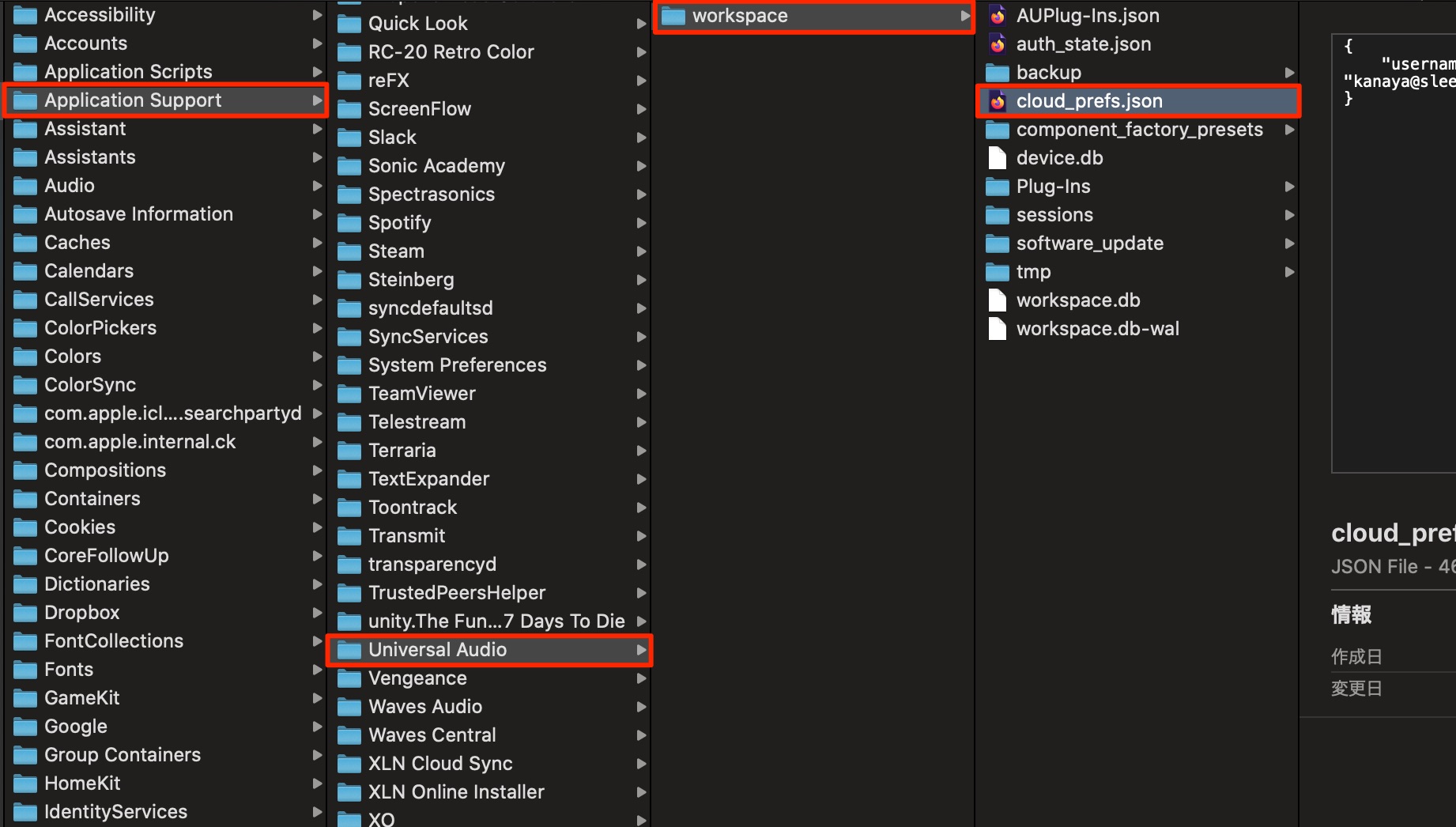Expand the backup folder arrow
The height and width of the screenshot is (827, 1456).
tap(1289, 73)
